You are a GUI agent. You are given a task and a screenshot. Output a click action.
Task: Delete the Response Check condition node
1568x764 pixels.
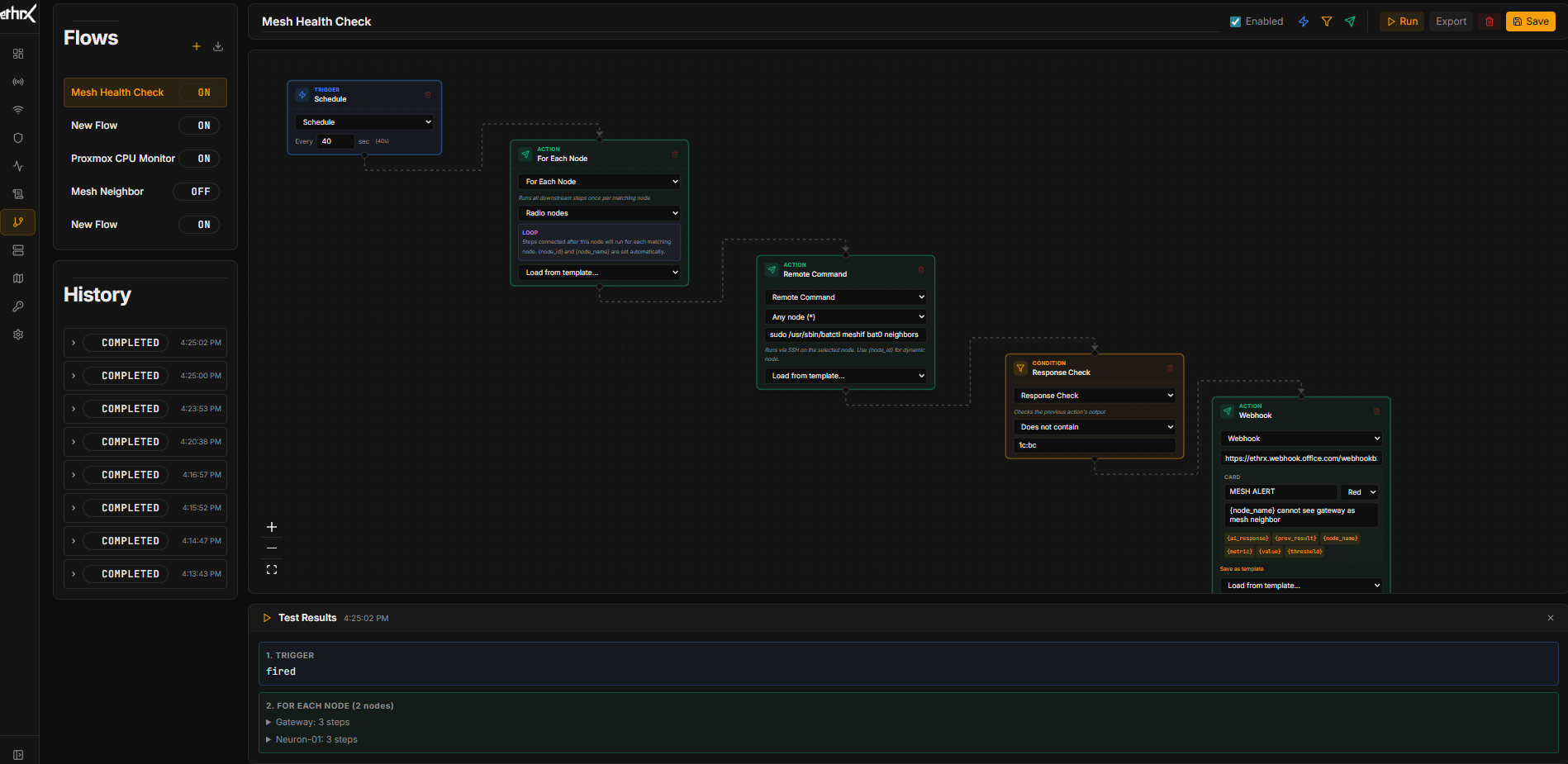pyautogui.click(x=1170, y=368)
